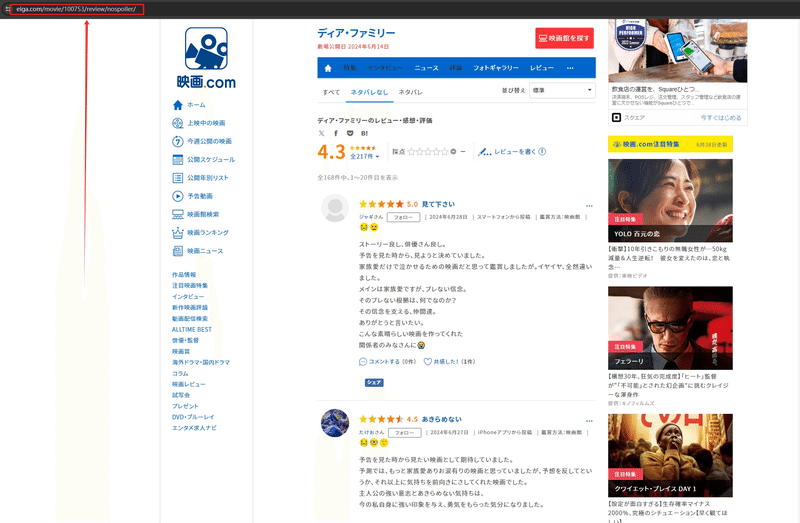Follow ジャギ with フォロー button
This screenshot has width=800, height=523.
point(403,217)
